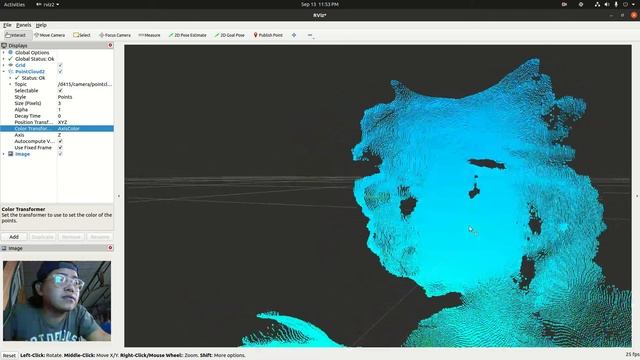The width and height of the screenshot is (640, 360).
Task: Expand the Grid tree node
Action: coord(4,65)
